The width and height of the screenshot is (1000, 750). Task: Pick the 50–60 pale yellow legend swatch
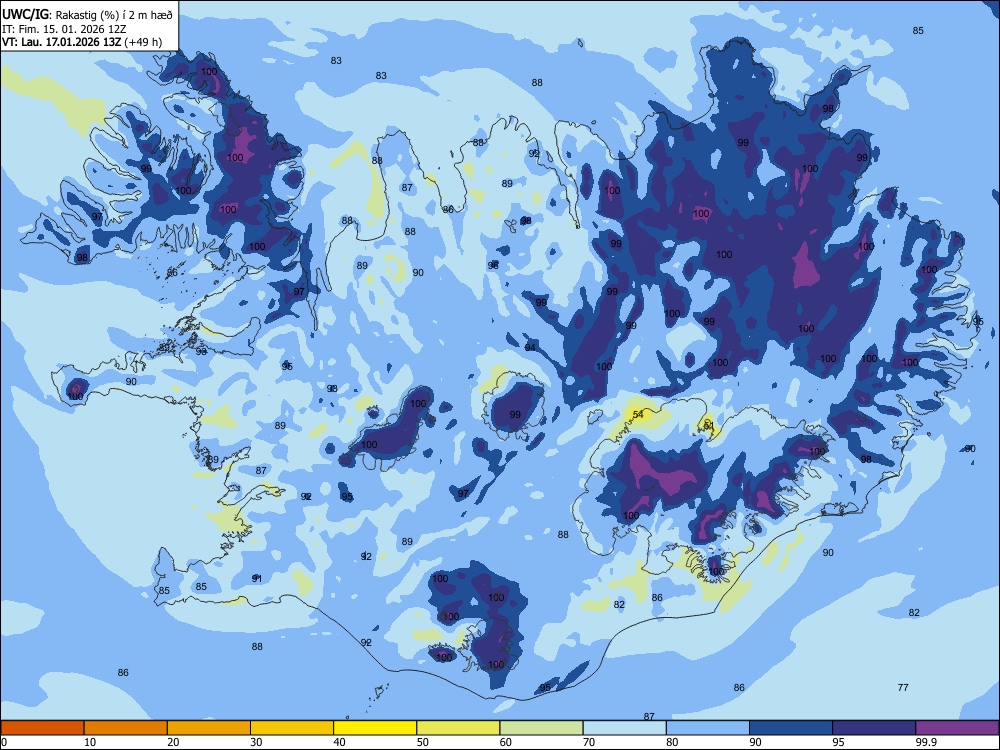[458, 728]
